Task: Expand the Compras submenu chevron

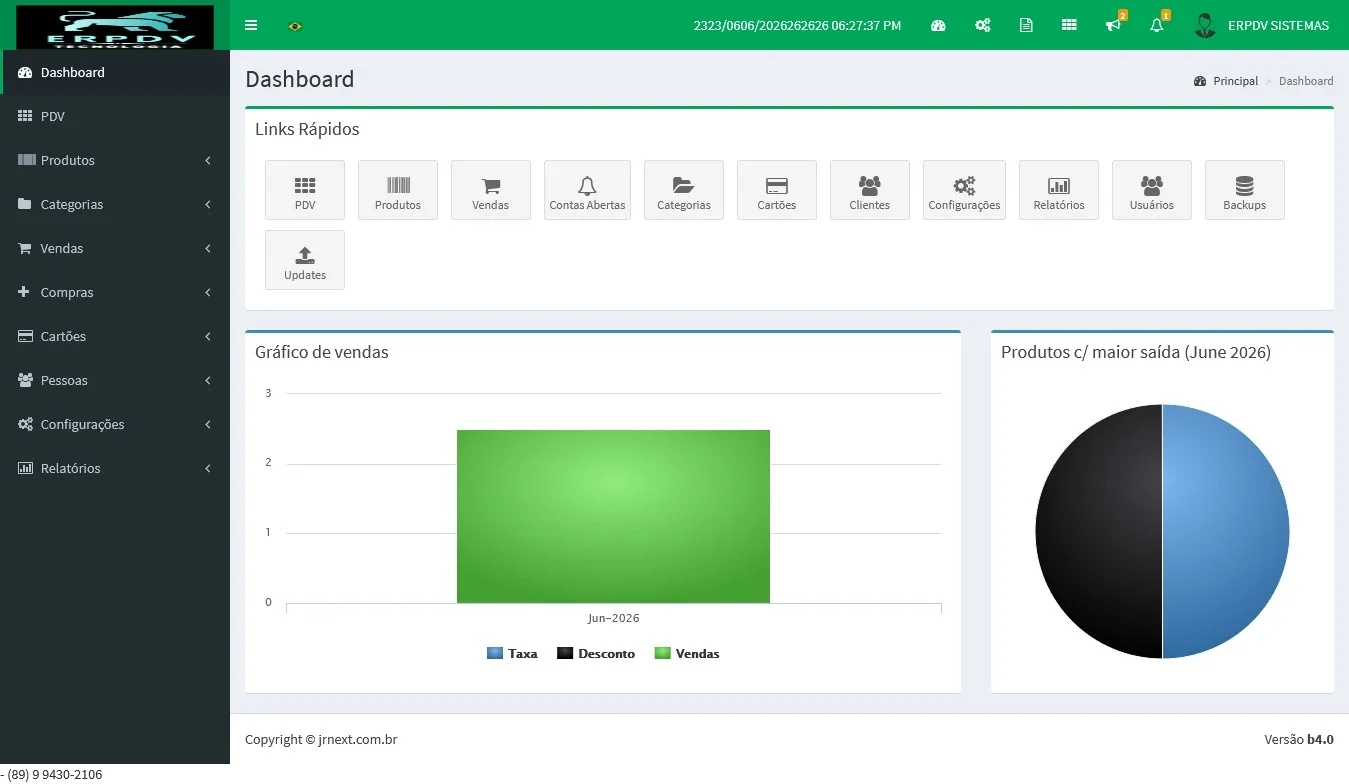Action: tap(208, 292)
